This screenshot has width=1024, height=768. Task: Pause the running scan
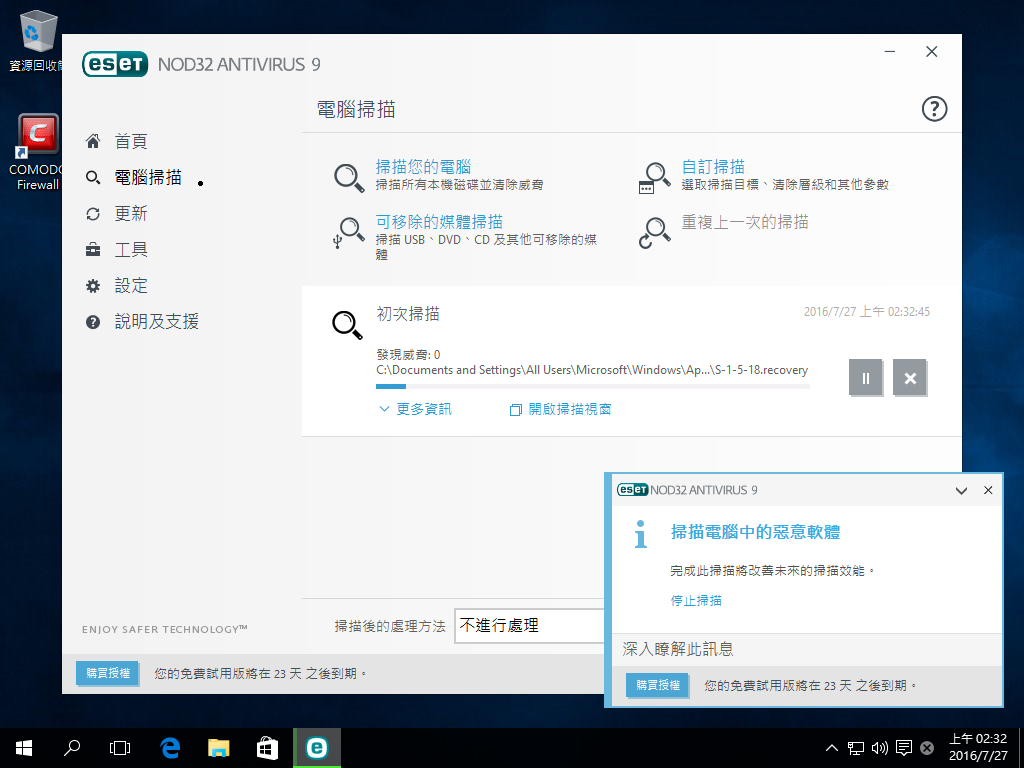(865, 377)
